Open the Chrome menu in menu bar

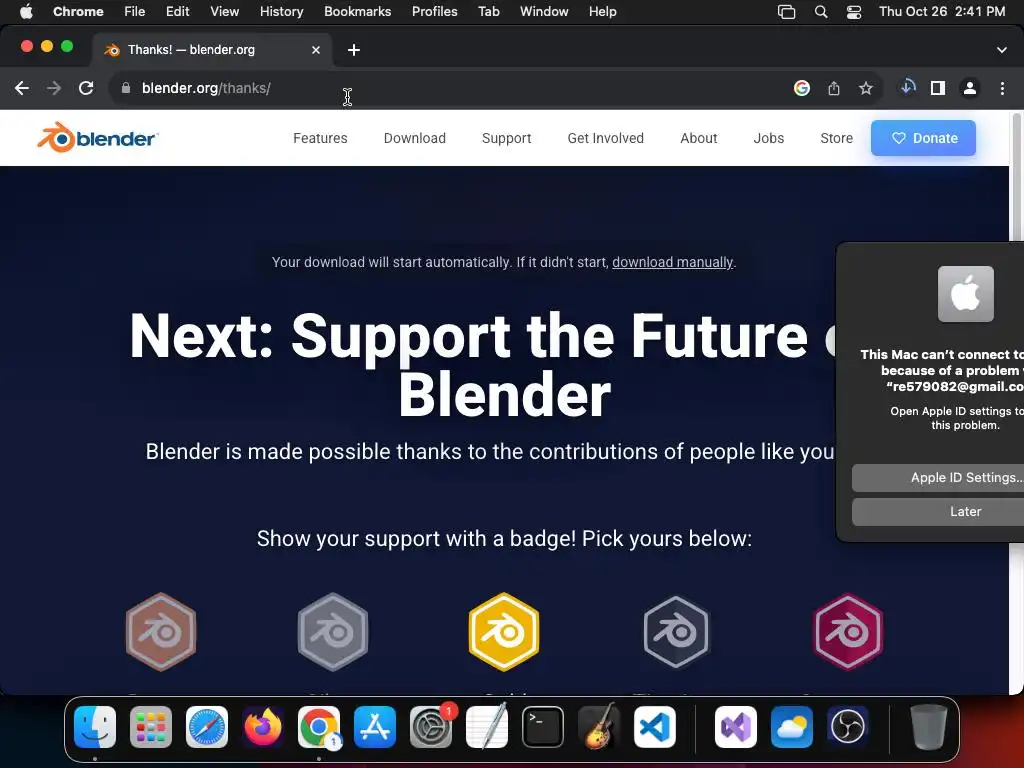point(78,12)
